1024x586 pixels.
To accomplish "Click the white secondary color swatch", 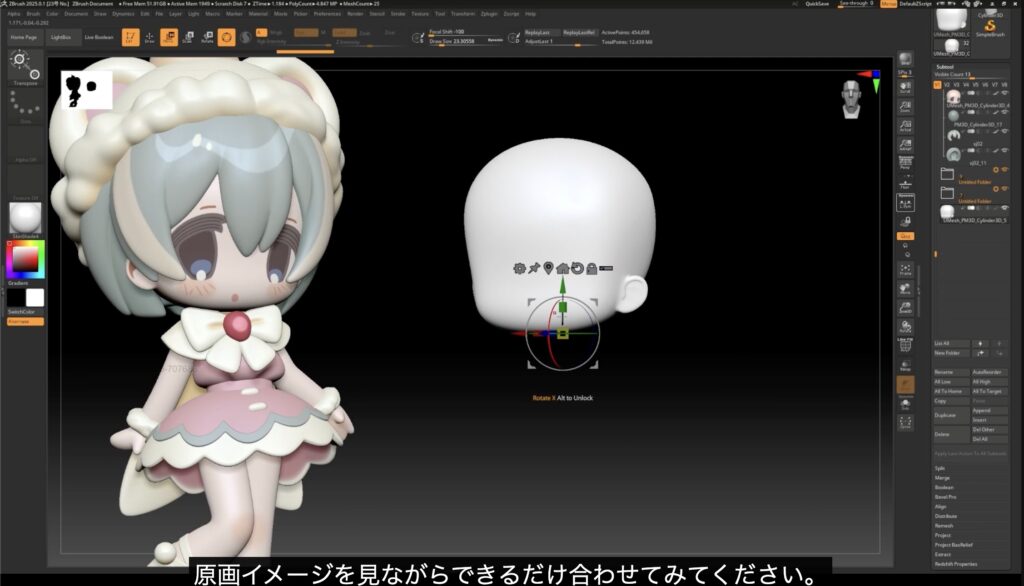I will pyautogui.click(x=35, y=298).
